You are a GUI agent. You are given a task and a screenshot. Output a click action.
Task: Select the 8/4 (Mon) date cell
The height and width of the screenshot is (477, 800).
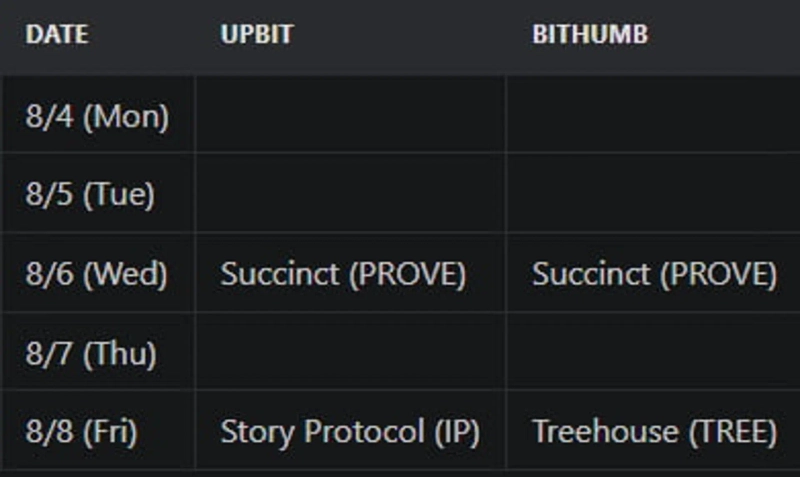97,116
